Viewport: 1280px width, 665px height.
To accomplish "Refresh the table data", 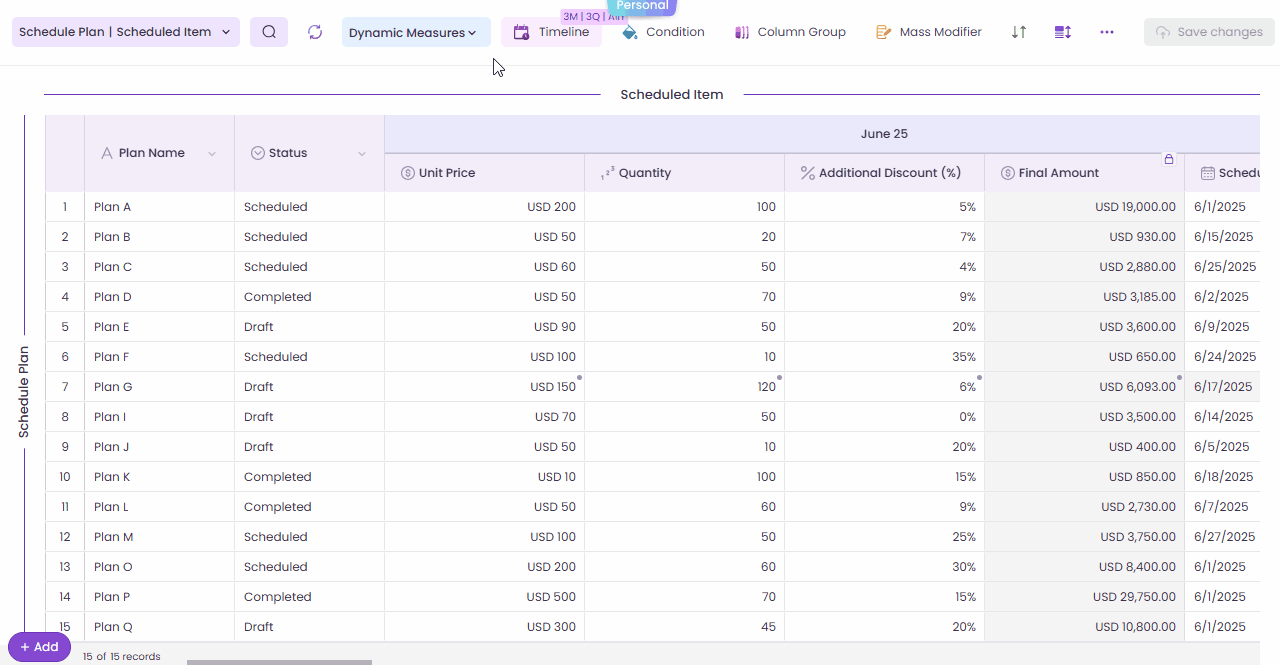I will point(314,31).
